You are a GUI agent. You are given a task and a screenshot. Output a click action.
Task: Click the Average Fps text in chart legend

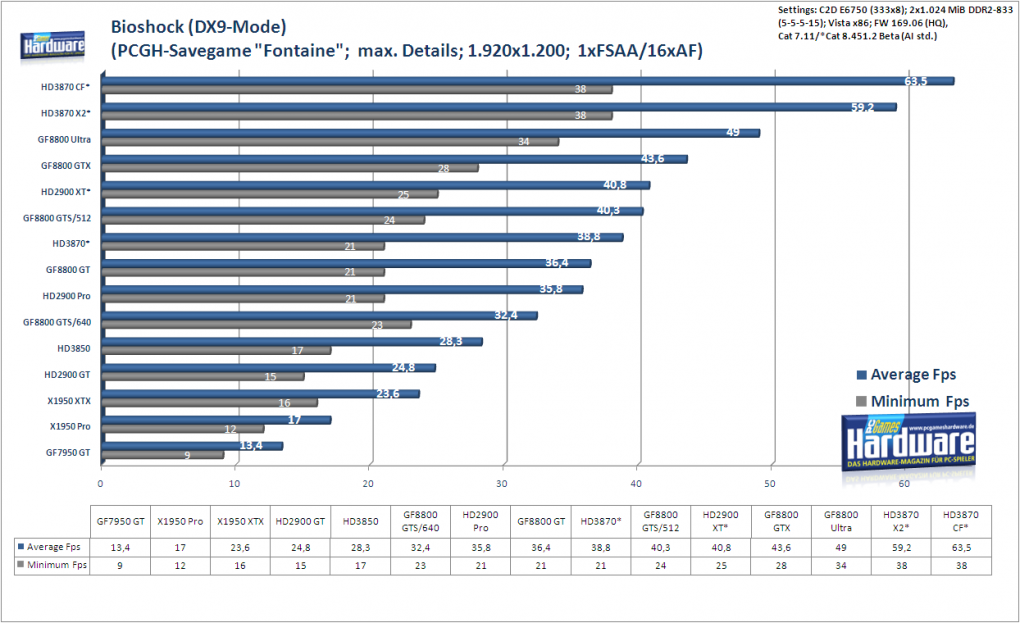tap(913, 375)
